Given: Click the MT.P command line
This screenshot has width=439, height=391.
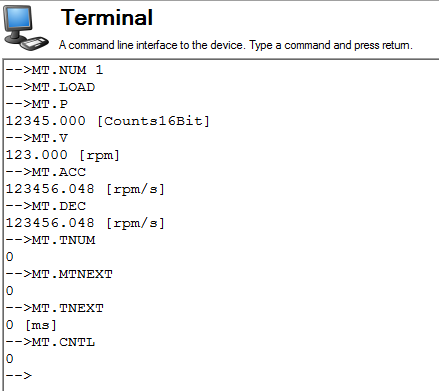Looking at the screenshot, I should coord(37,104).
